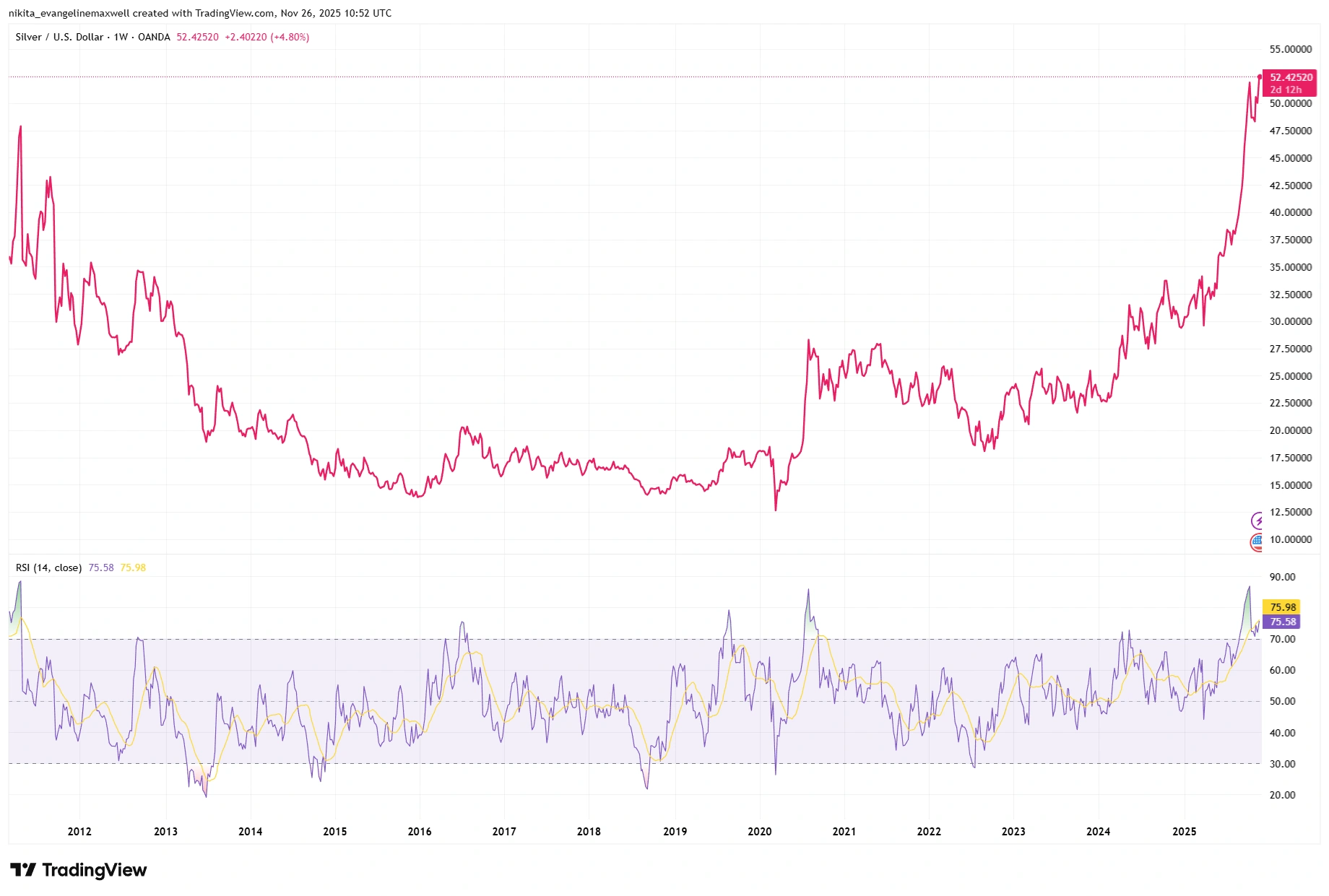Image resolution: width=1329 pixels, height=896 pixels.
Task: Click the 2020 label on the time axis
Action: point(759,832)
